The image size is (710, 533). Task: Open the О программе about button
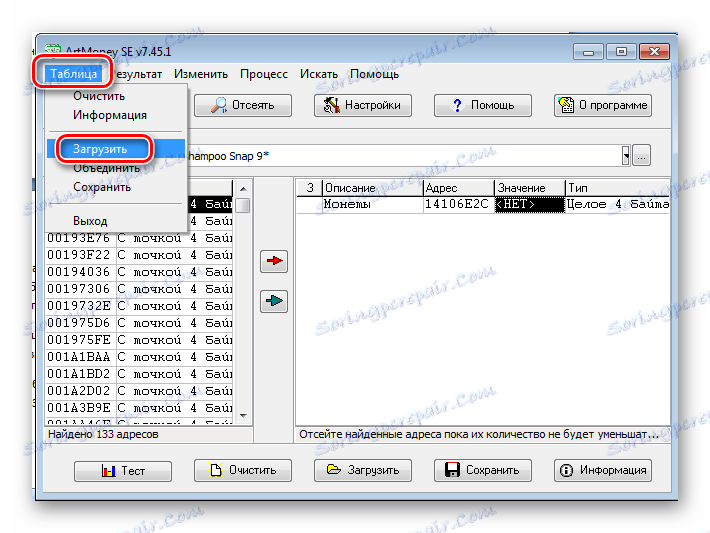[x=603, y=105]
